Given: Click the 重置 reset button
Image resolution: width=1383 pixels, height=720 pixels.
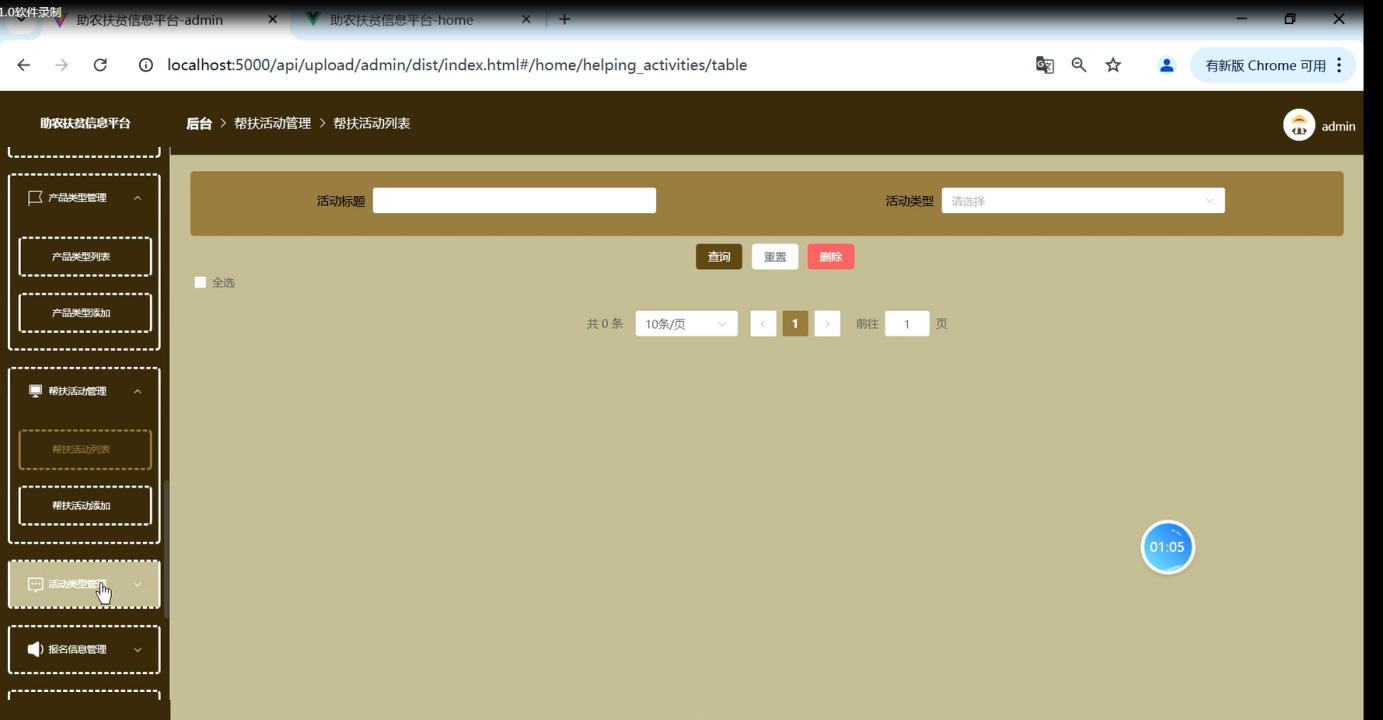Looking at the screenshot, I should 775,257.
